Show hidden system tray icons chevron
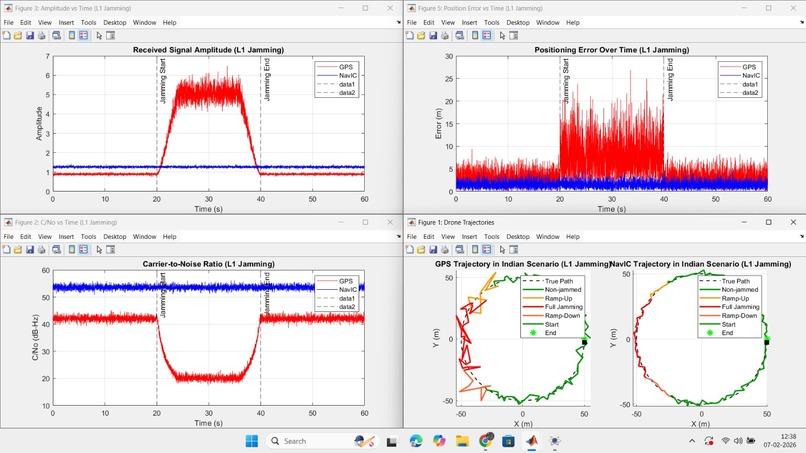The image size is (806, 453). click(692, 441)
